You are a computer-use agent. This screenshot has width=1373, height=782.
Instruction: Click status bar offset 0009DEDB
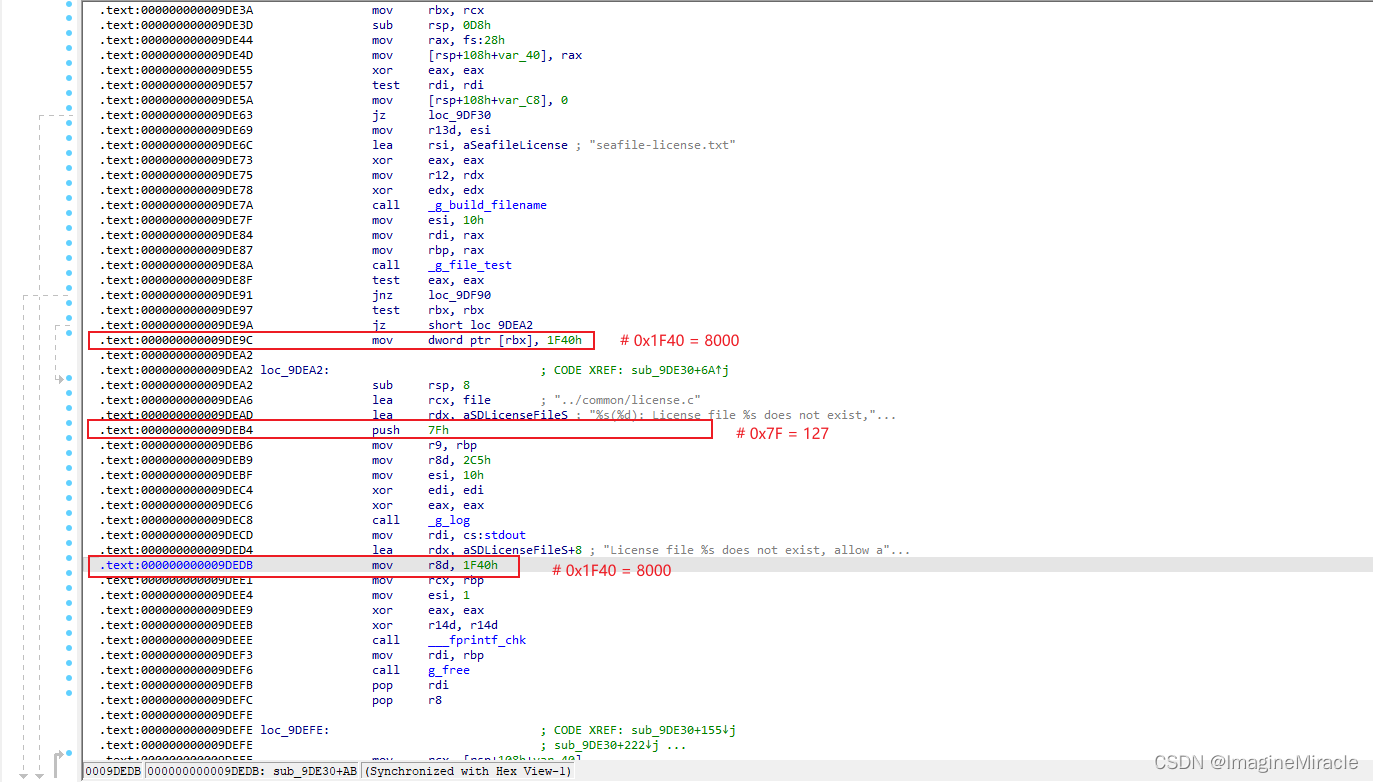pyautogui.click(x=114, y=771)
